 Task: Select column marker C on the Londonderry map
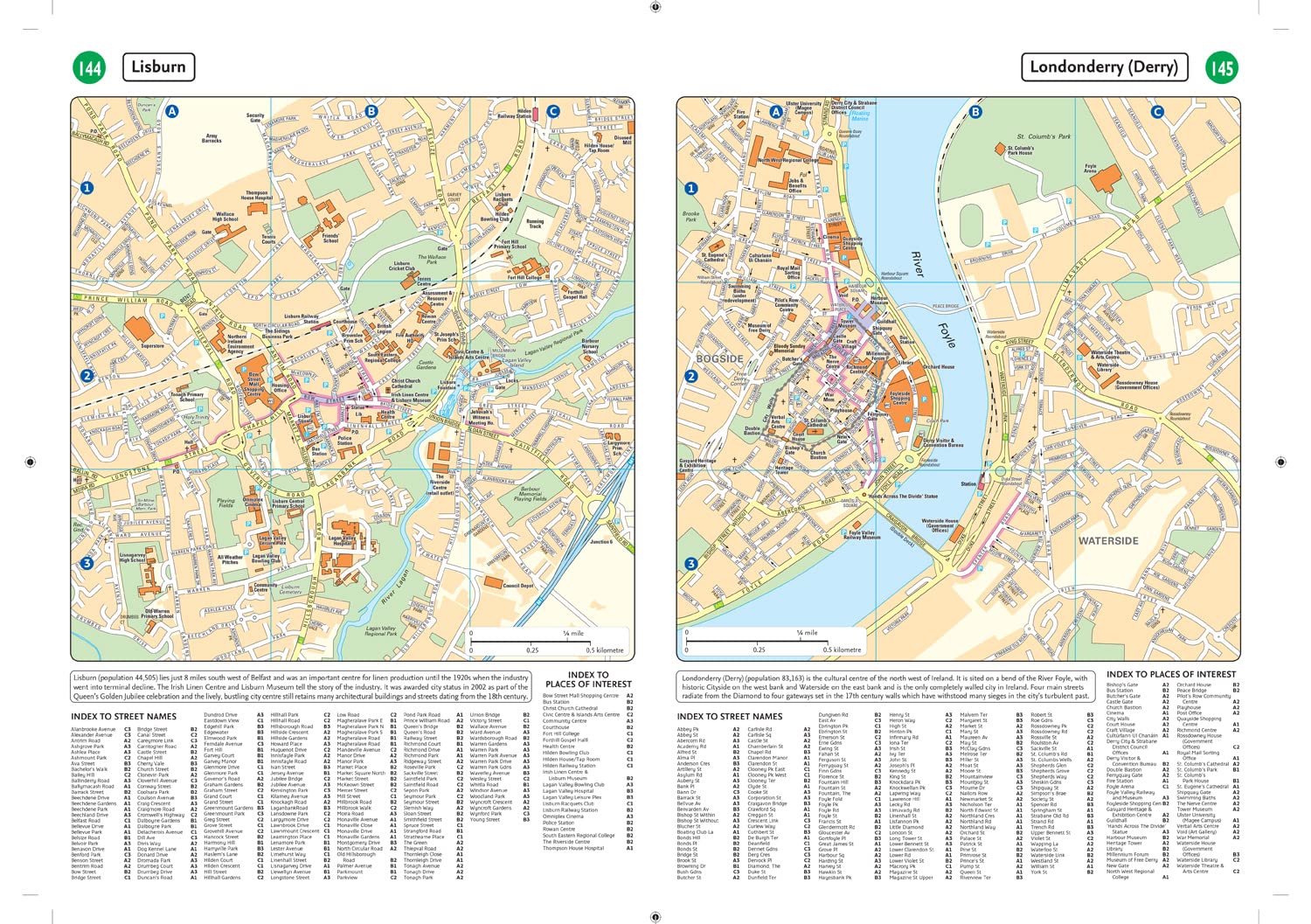(1157, 111)
